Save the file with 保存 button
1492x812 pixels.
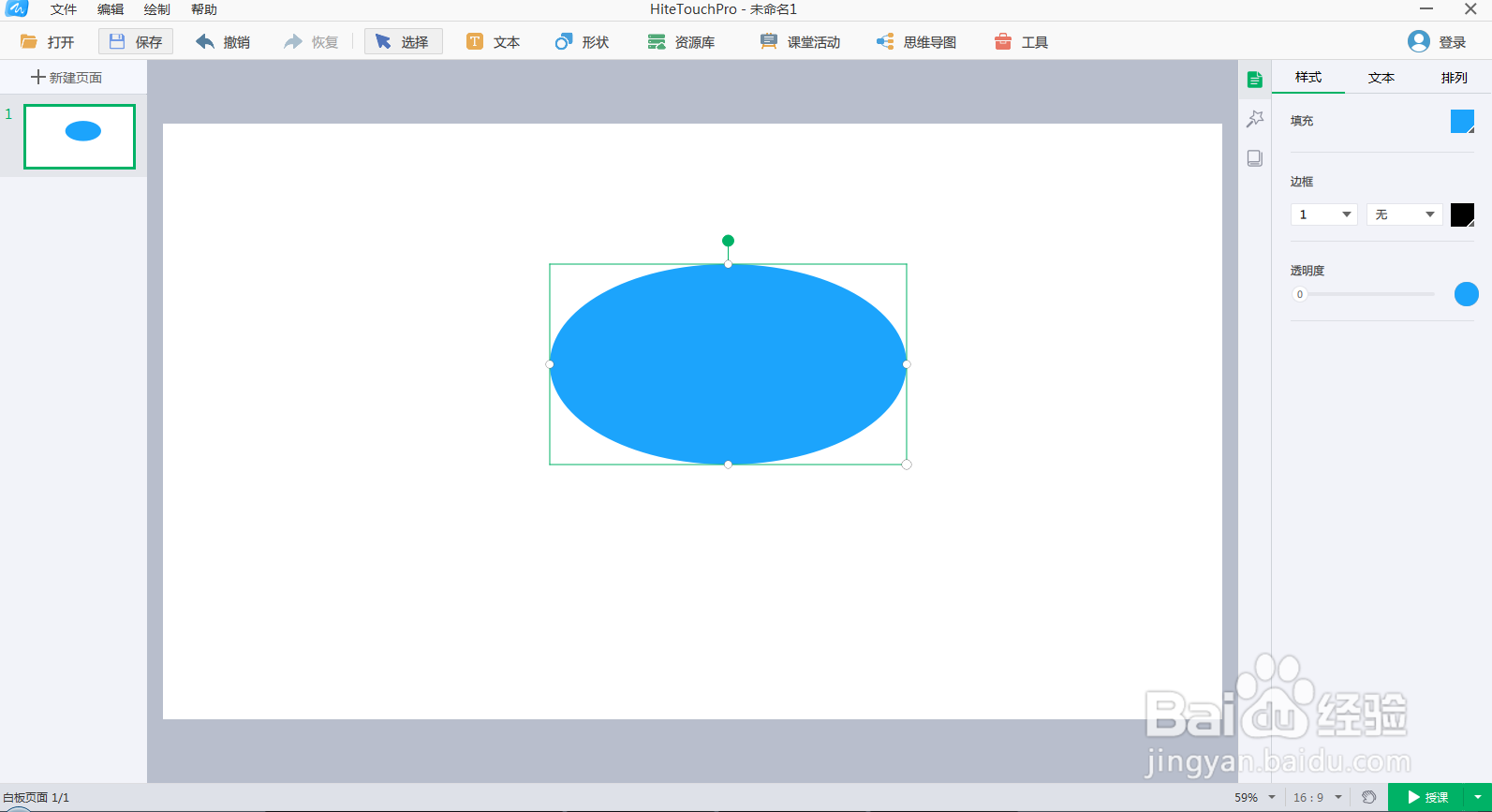click(x=136, y=42)
